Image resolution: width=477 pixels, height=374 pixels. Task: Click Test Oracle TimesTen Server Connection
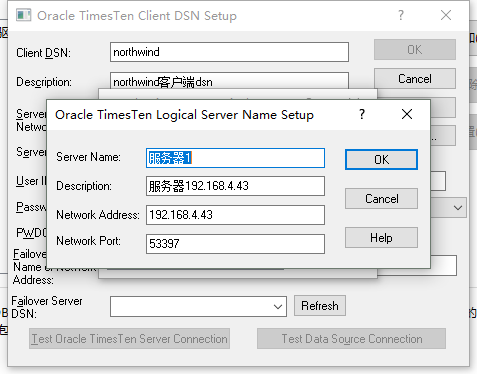129,339
